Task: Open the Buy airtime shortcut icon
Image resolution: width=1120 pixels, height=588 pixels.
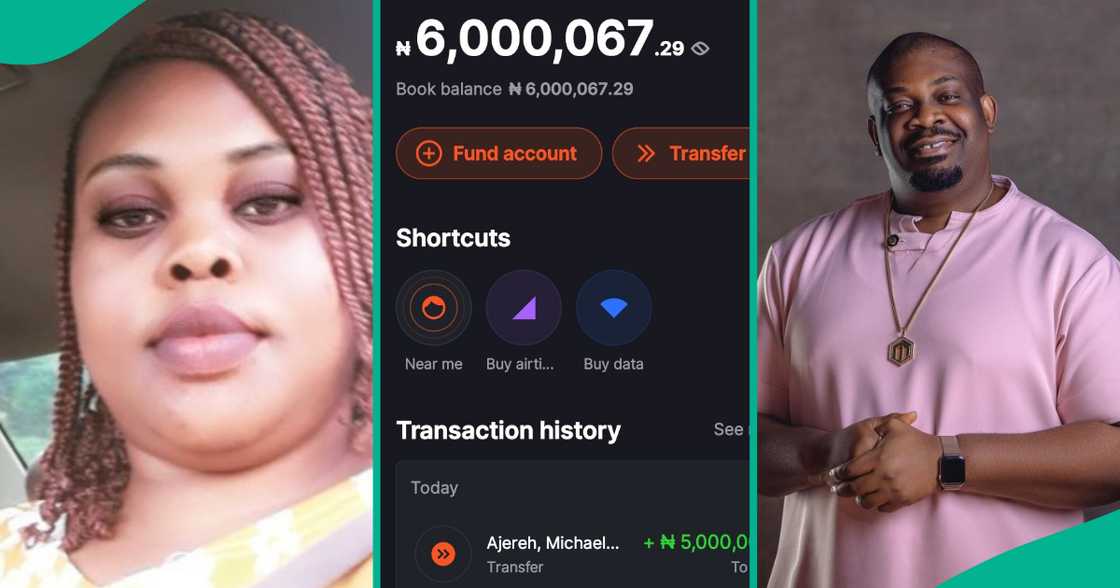Action: coord(524,308)
